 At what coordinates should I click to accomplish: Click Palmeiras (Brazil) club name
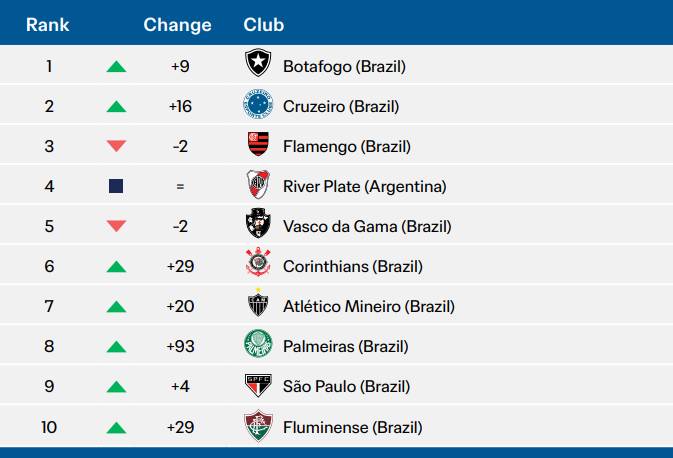[345, 347]
